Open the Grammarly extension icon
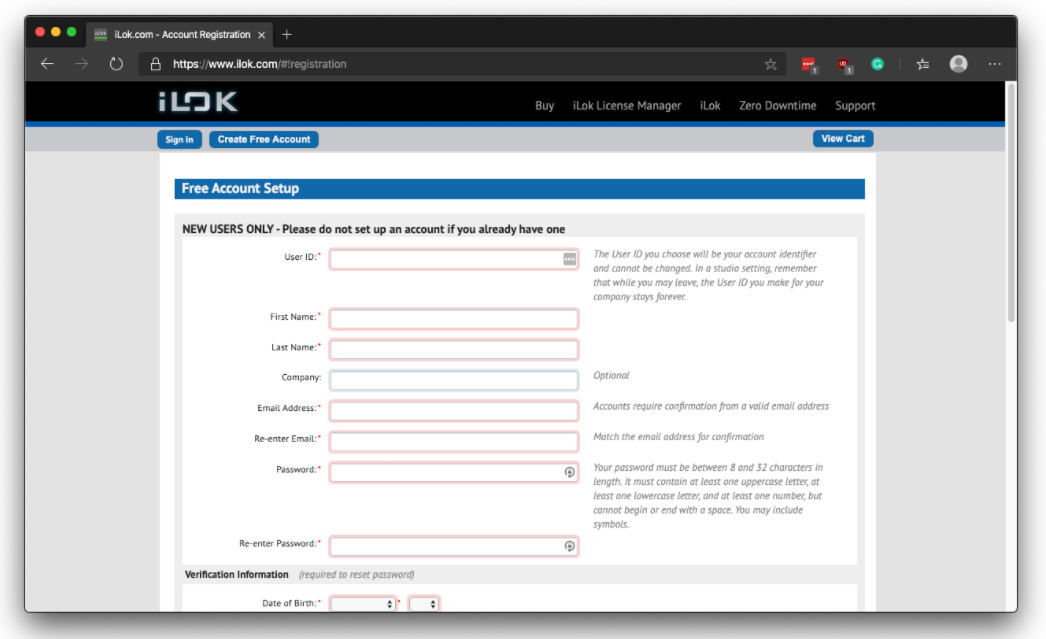 pyautogui.click(x=877, y=64)
